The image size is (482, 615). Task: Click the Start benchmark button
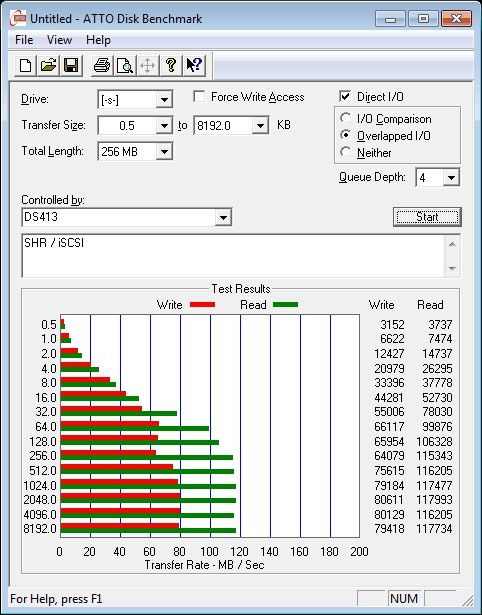click(427, 217)
